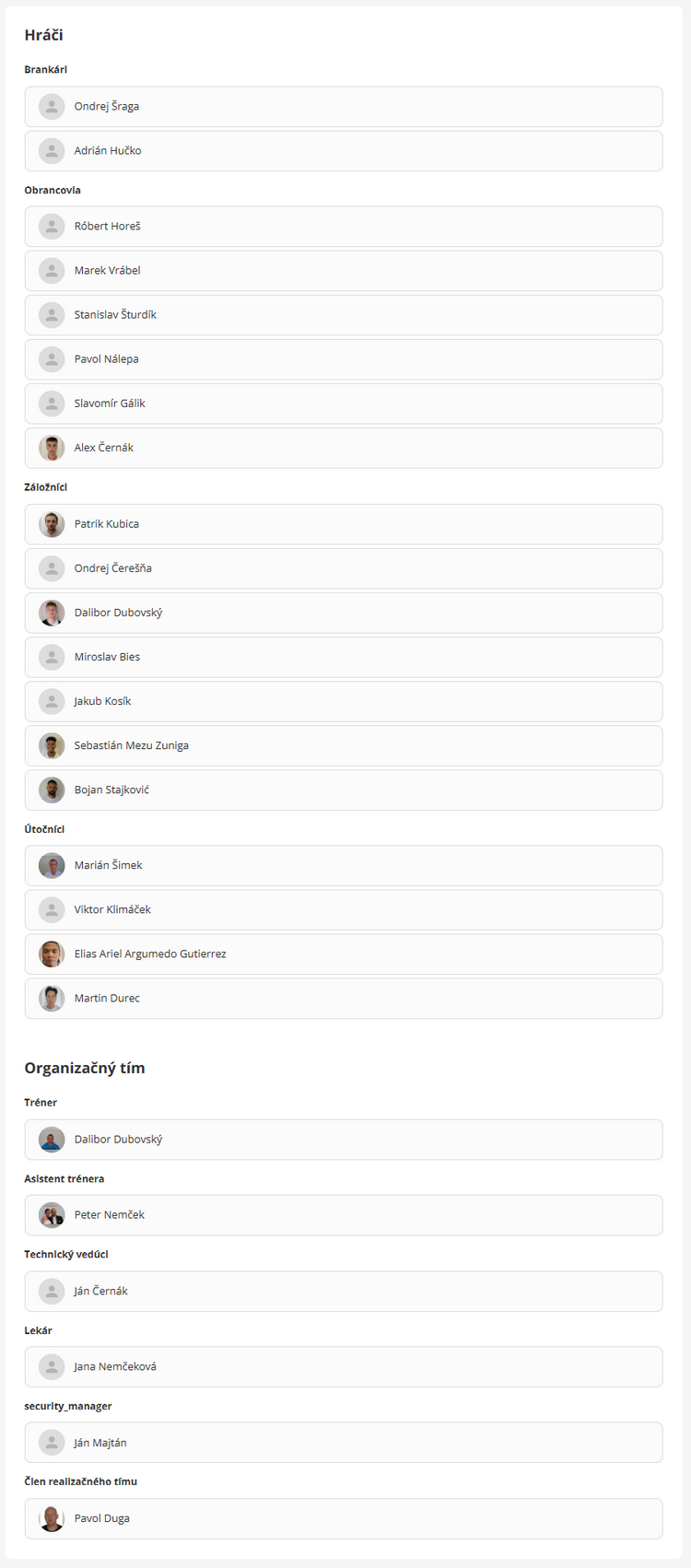The image size is (691, 1568).
Task: Click Sebastián Mezu Zuniga's photo thumbnail
Action: point(52,745)
